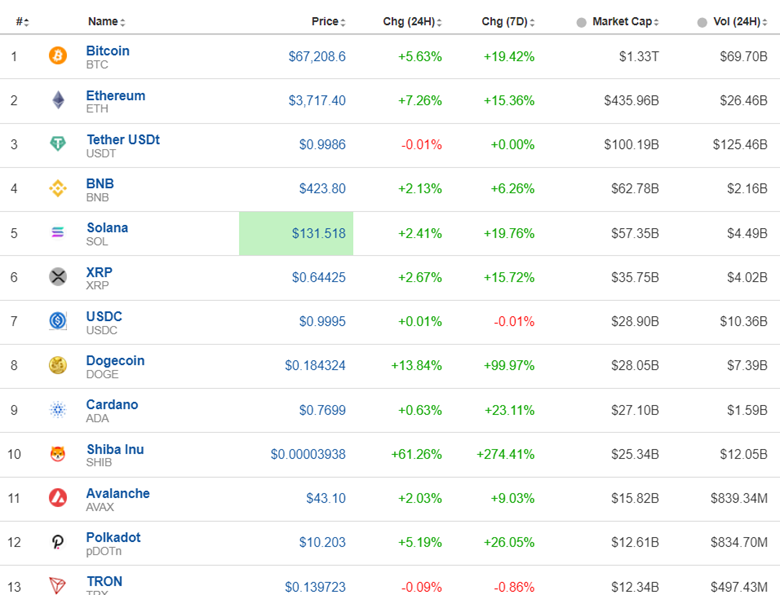
Task: Open the Ethereum link
Action: pos(116,96)
